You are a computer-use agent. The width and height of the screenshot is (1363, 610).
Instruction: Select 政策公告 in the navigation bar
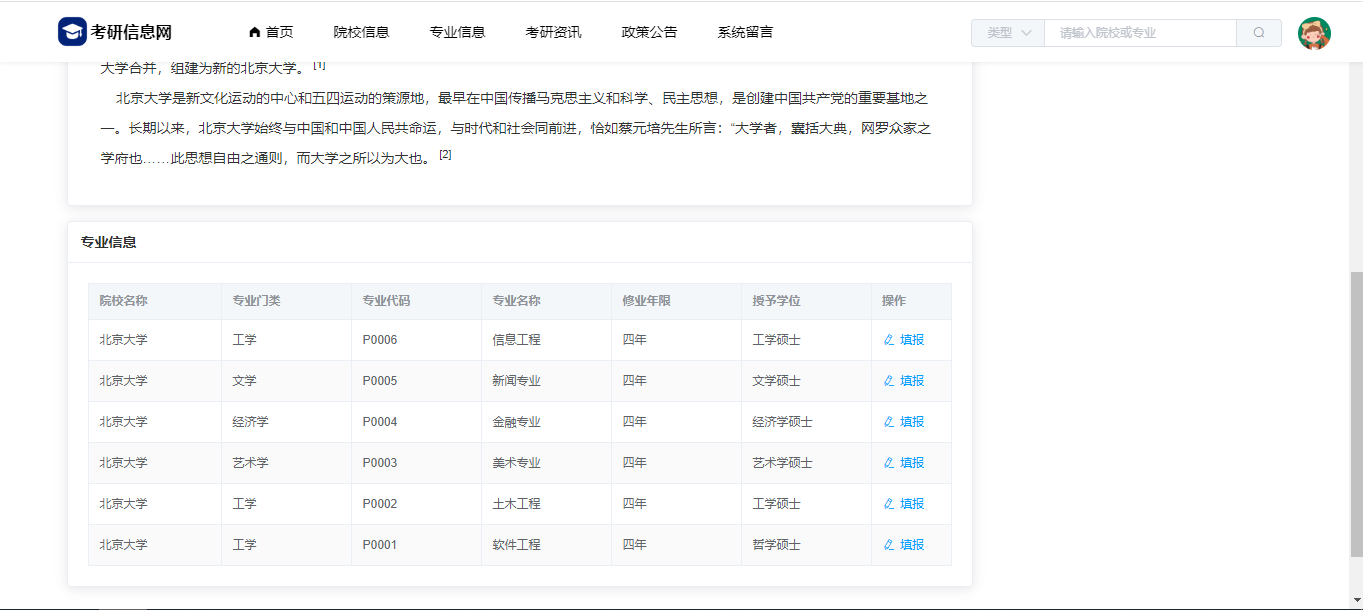click(649, 32)
